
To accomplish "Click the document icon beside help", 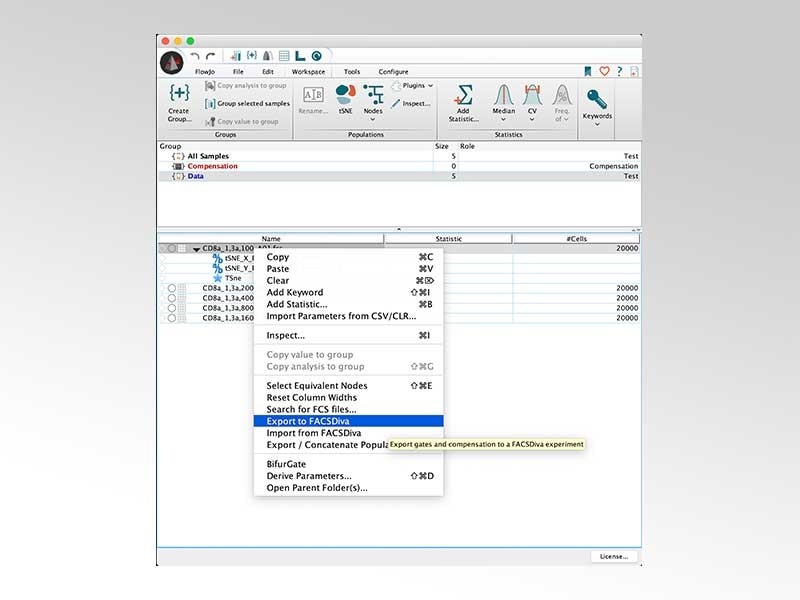I will tap(634, 71).
